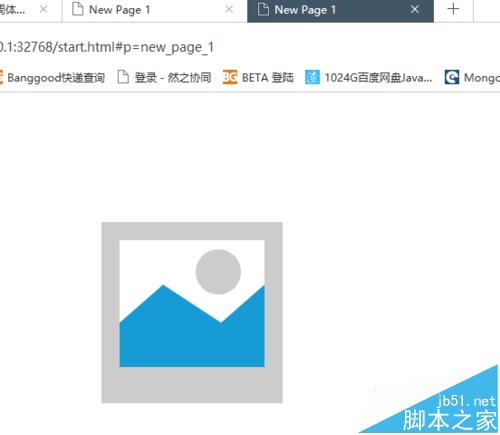Click the image placeholder on the page

pyautogui.click(x=192, y=313)
